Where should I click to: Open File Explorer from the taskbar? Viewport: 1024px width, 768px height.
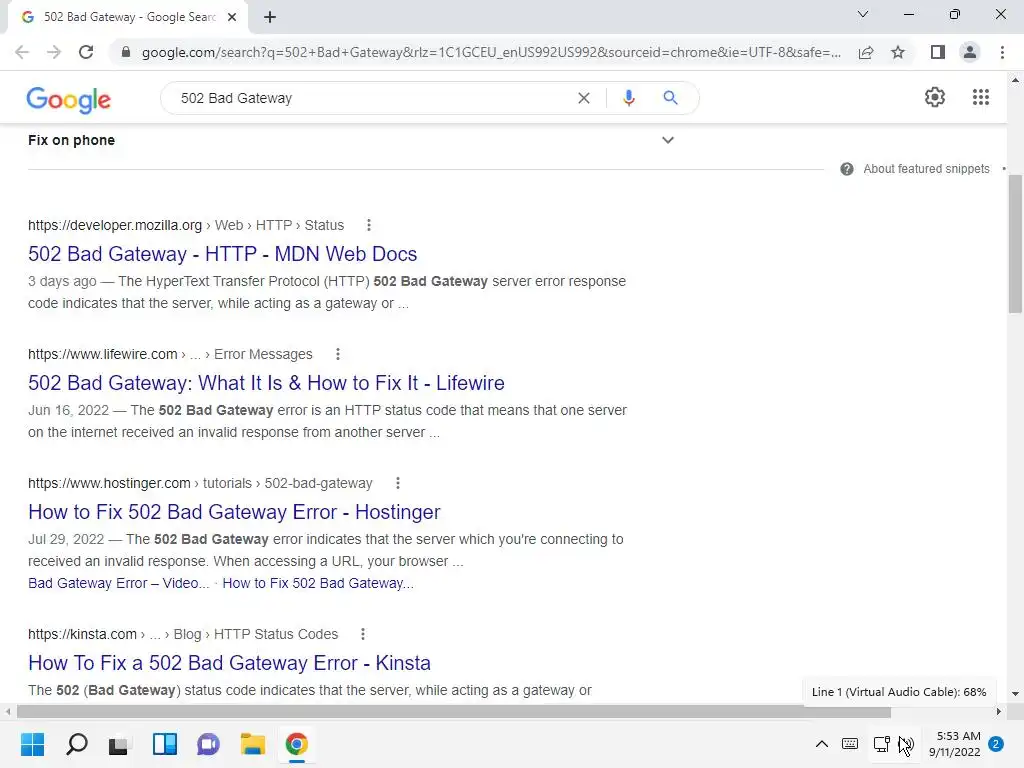click(x=252, y=744)
